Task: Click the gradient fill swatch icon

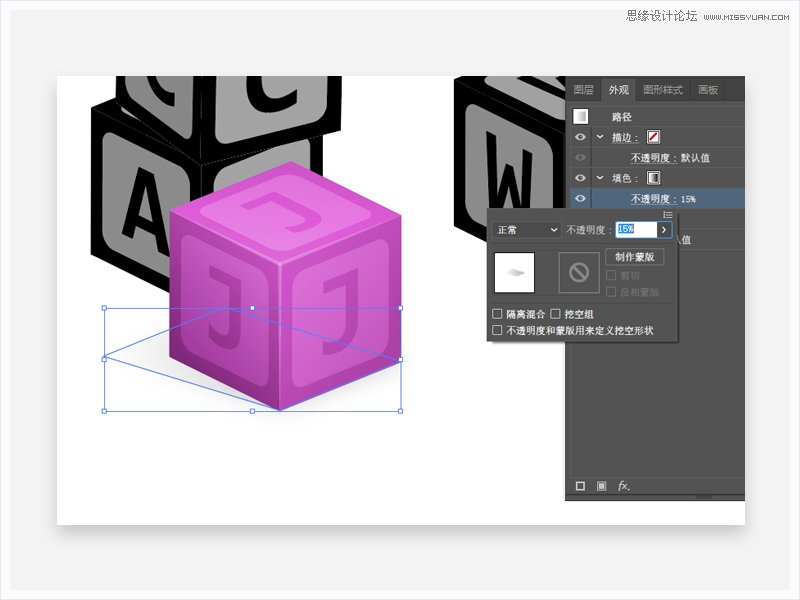Action: click(653, 178)
